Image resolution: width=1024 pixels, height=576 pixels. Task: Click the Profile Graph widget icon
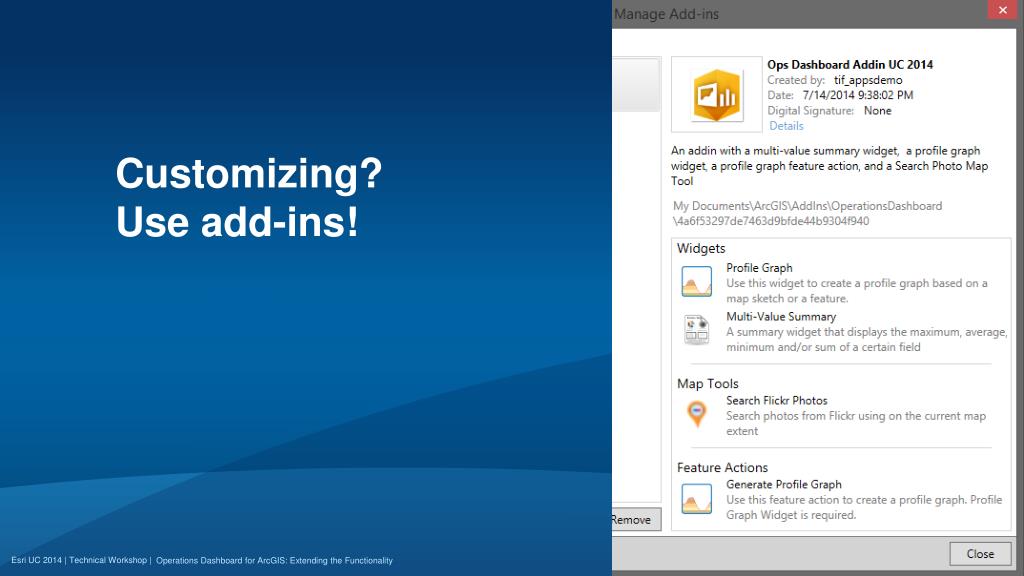tap(697, 281)
